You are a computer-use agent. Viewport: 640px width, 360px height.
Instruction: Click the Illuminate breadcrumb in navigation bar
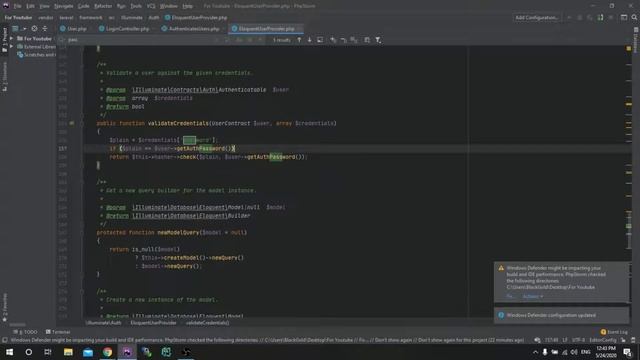132,18
